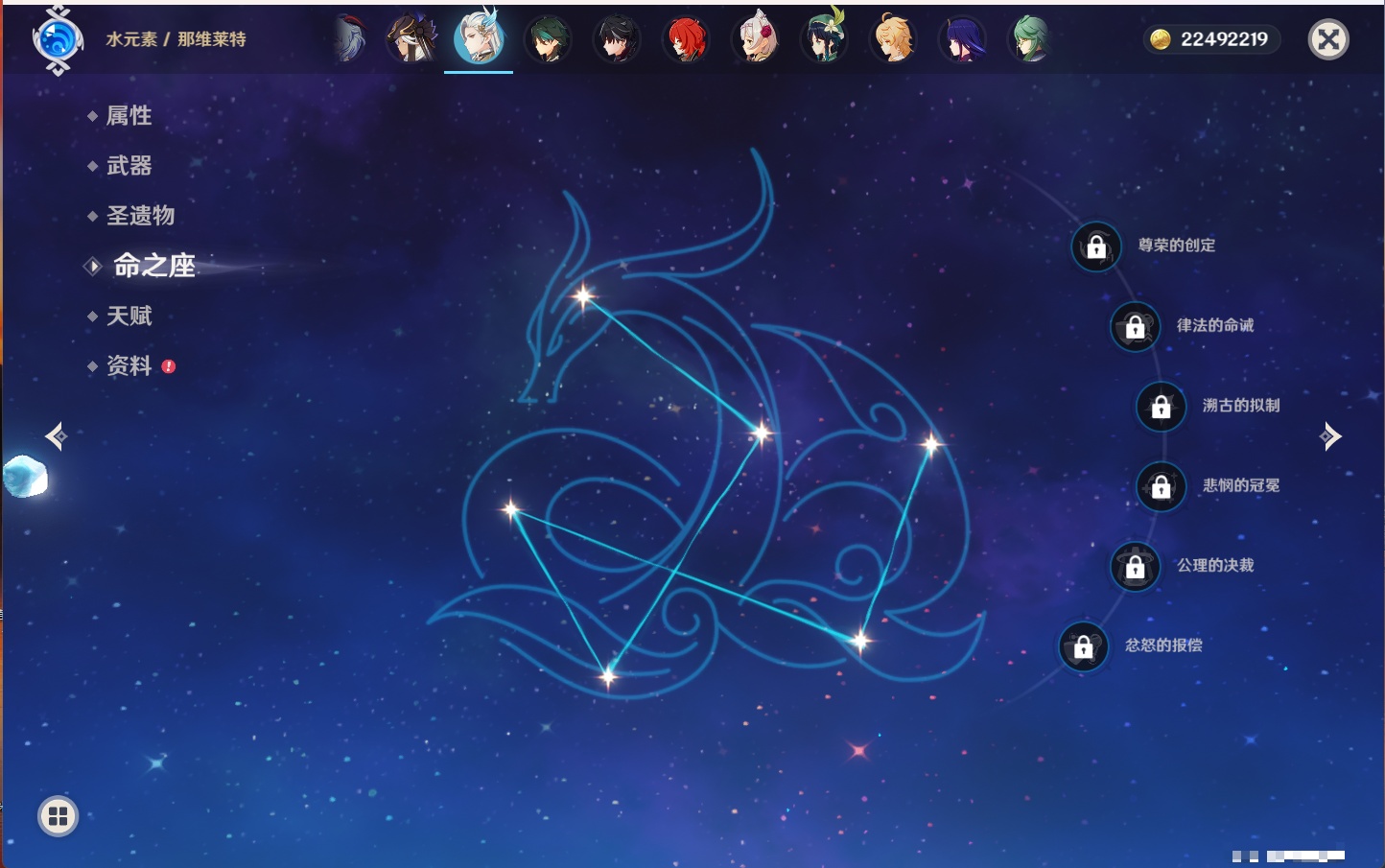1385x868 pixels.
Task: Close the character screen with X
Action: 1328,39
